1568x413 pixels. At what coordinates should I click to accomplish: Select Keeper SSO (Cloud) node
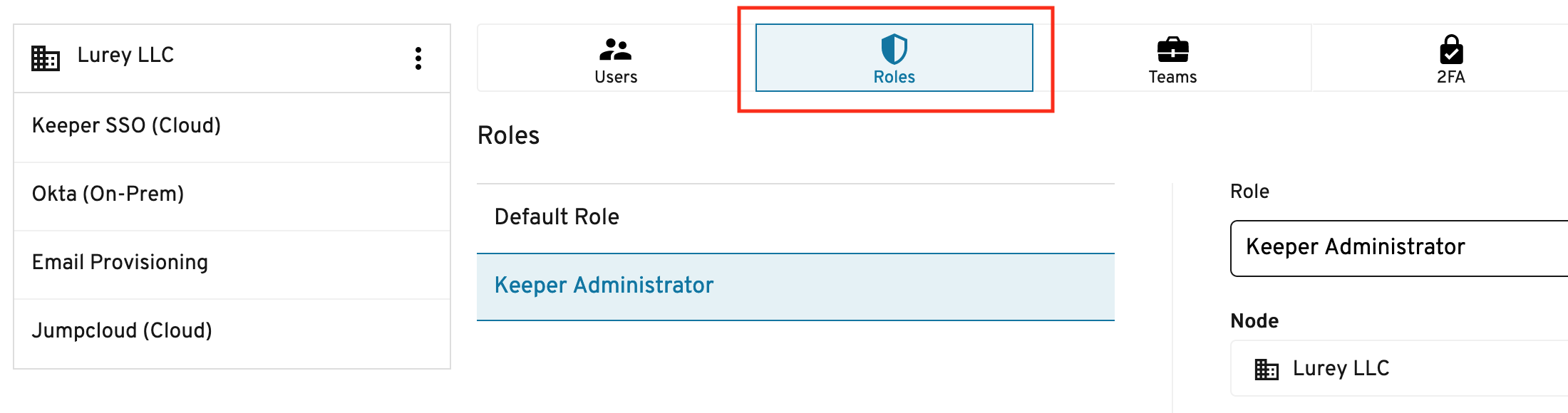click(x=232, y=126)
